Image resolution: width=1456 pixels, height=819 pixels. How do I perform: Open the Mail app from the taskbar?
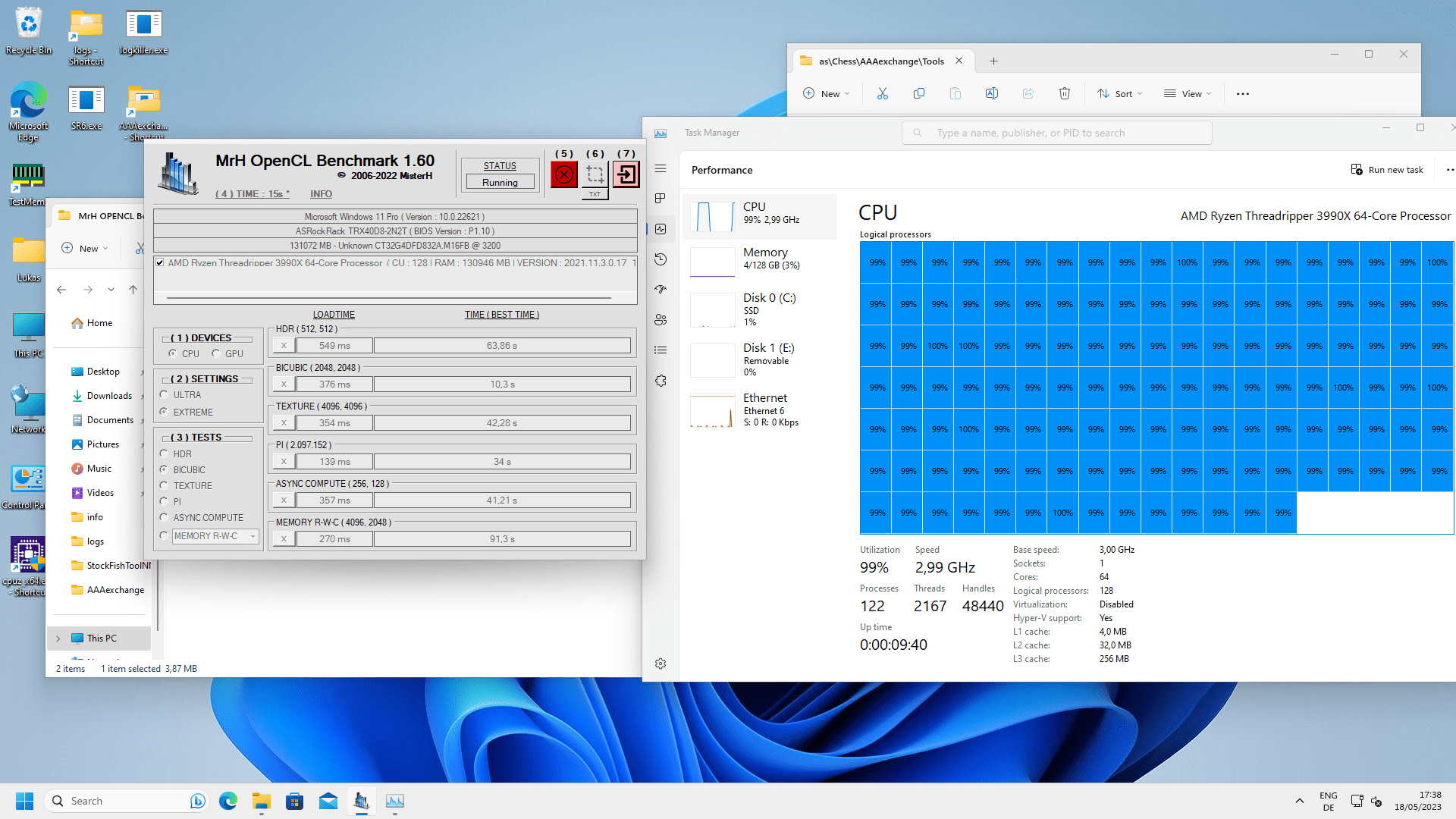[x=328, y=801]
